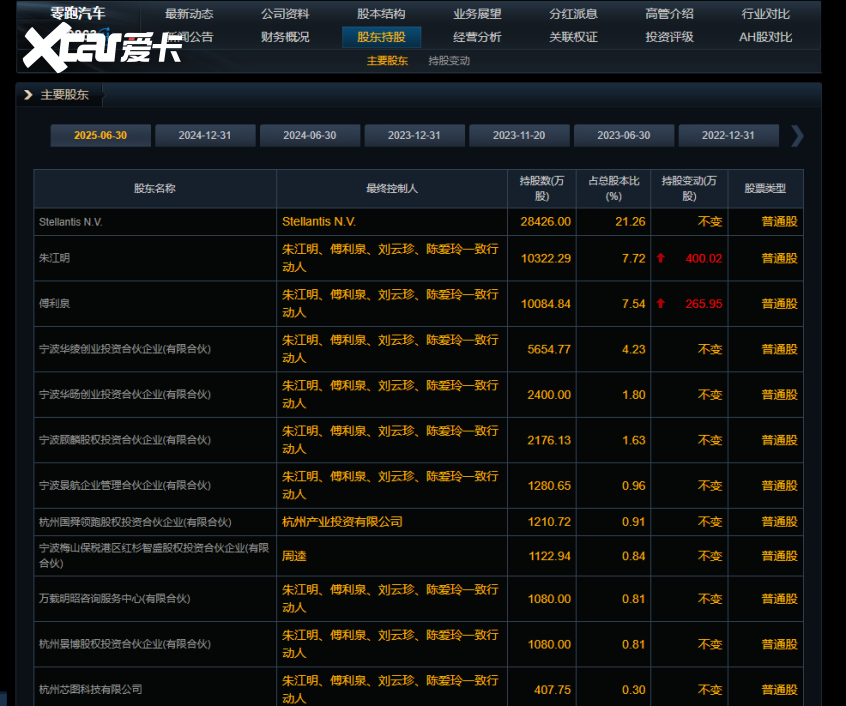Click the red up arrow next to 265.95
The width and height of the screenshot is (846, 706).
click(660, 304)
